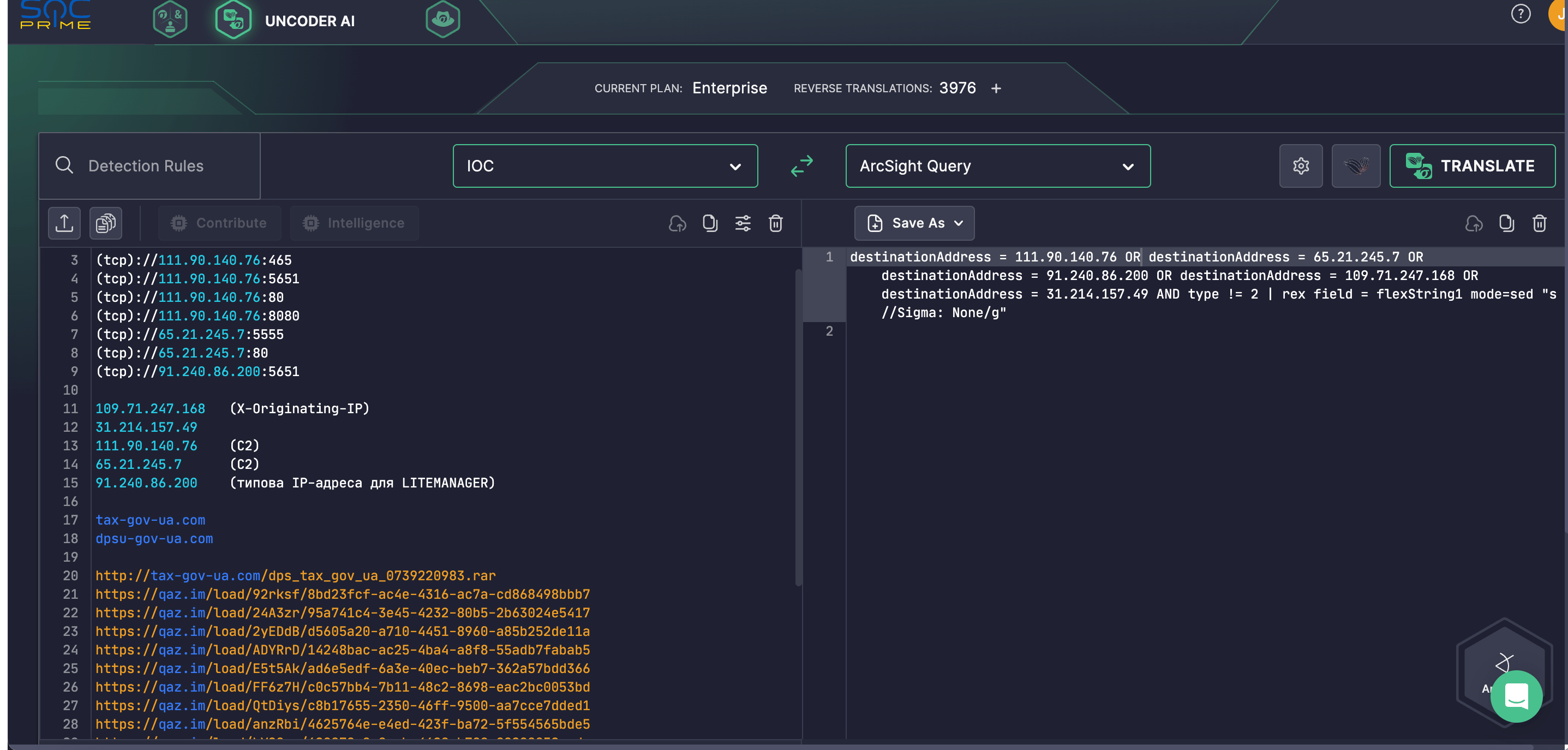This screenshot has width=1568, height=750.
Task: Click the qaz.im URL containing E5t5Ak
Action: pos(342,669)
